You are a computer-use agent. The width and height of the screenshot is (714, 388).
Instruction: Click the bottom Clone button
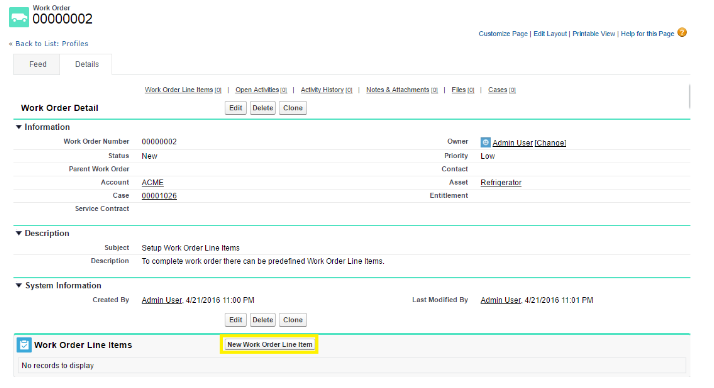pos(293,320)
